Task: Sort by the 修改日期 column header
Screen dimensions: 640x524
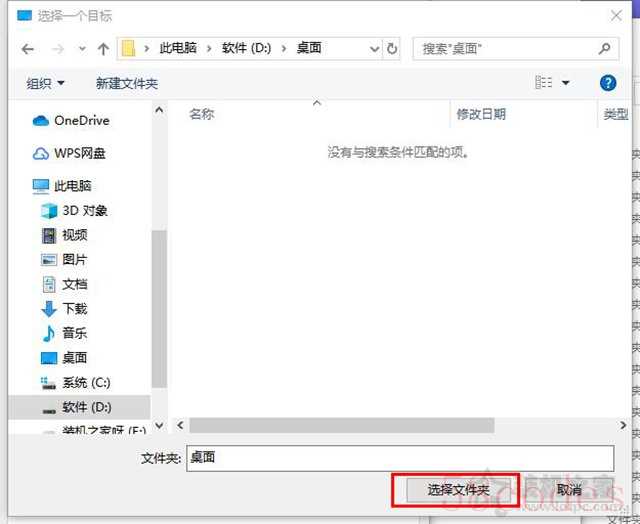Action: coord(481,115)
